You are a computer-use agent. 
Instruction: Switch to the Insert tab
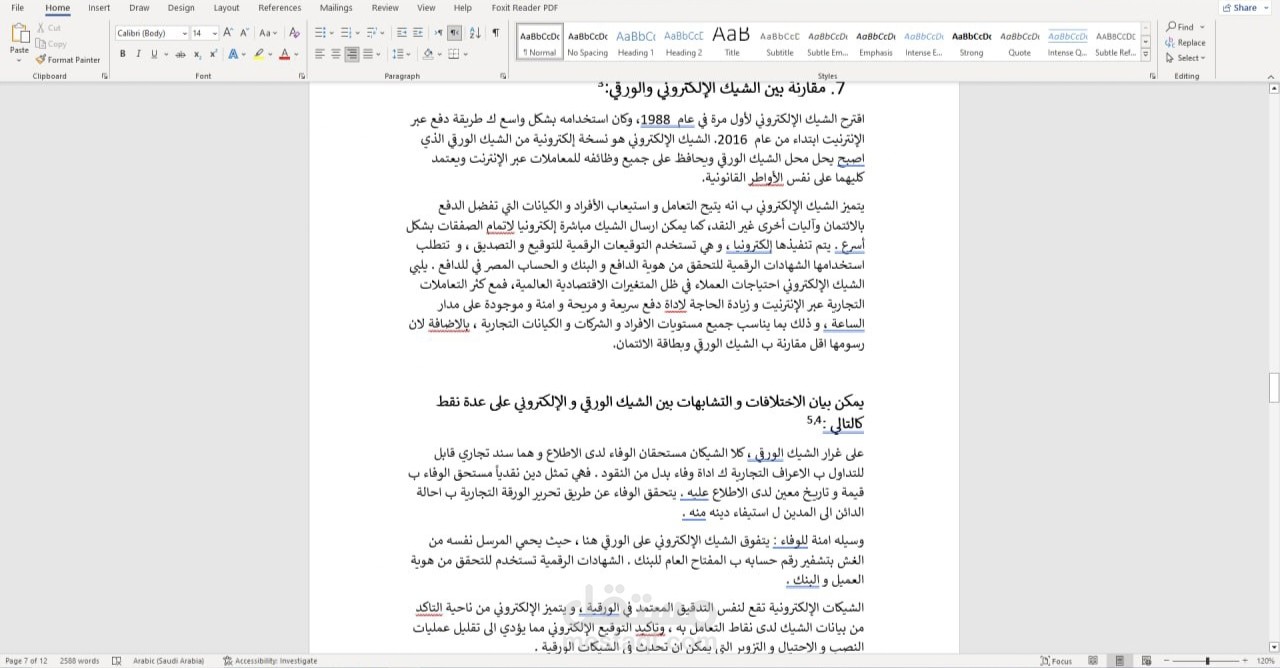click(x=99, y=7)
